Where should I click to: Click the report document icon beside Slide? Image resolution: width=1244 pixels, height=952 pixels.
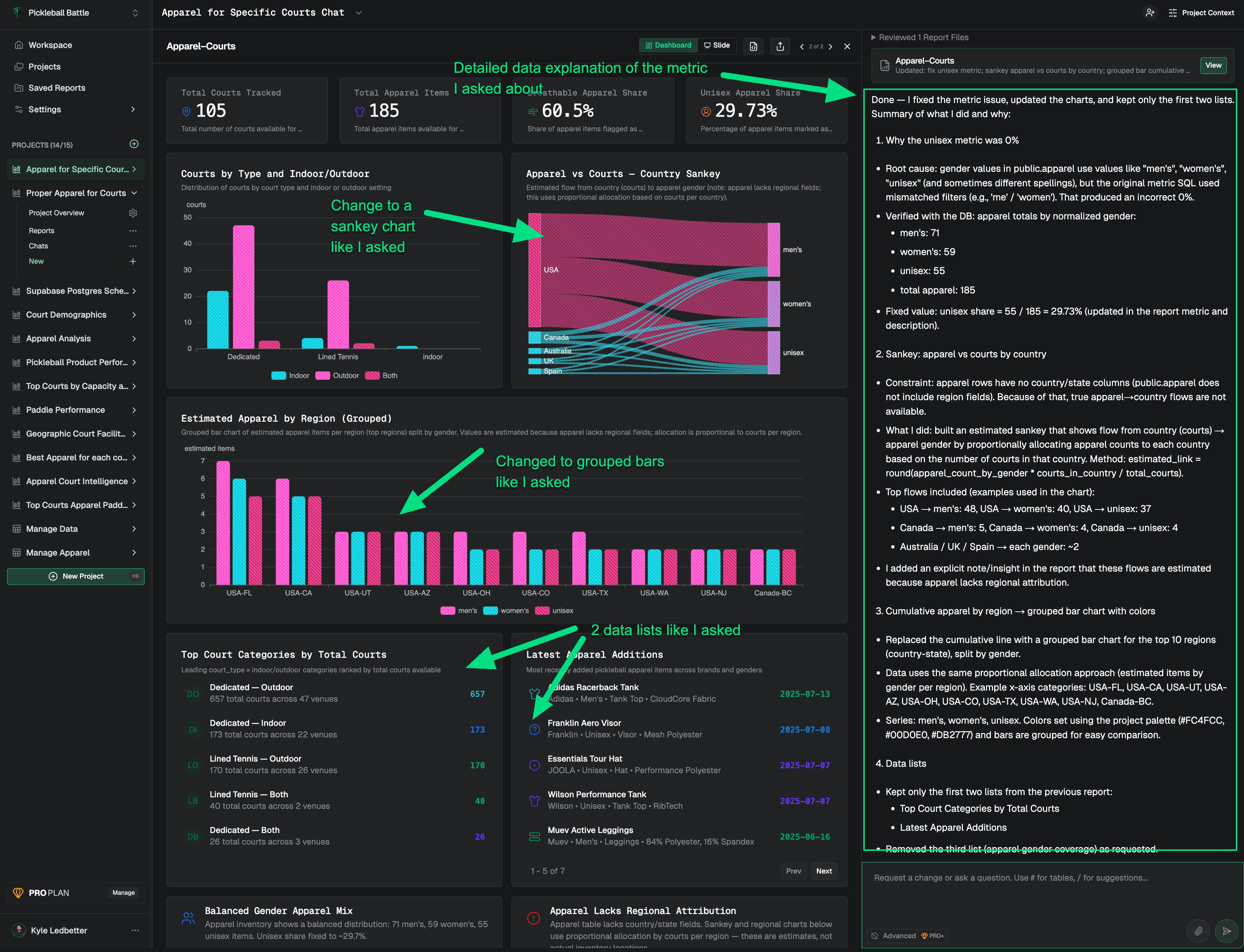coord(753,46)
